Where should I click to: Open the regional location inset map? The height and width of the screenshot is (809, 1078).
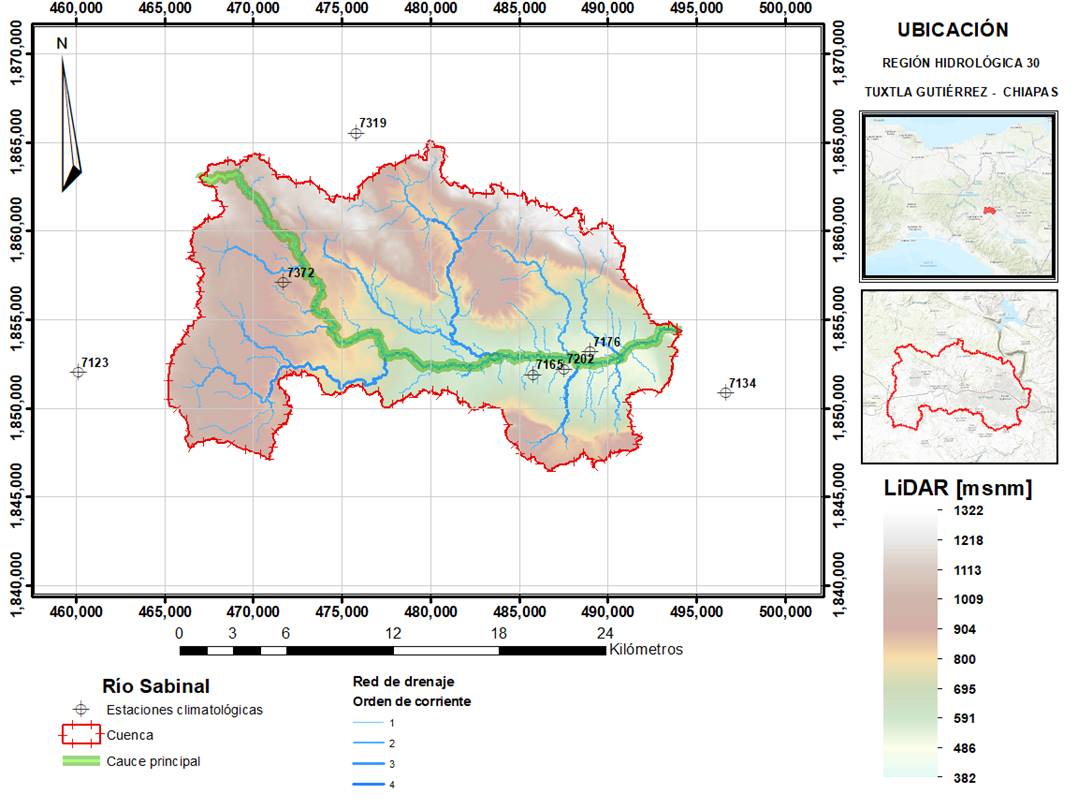coord(959,196)
